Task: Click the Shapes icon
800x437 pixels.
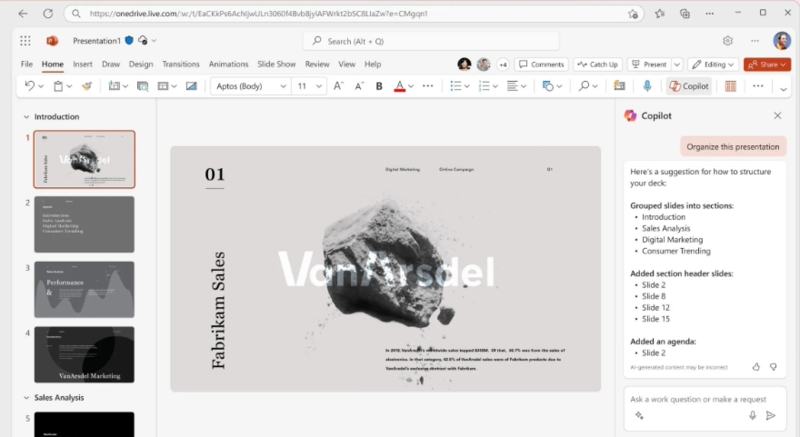Action: click(x=548, y=86)
